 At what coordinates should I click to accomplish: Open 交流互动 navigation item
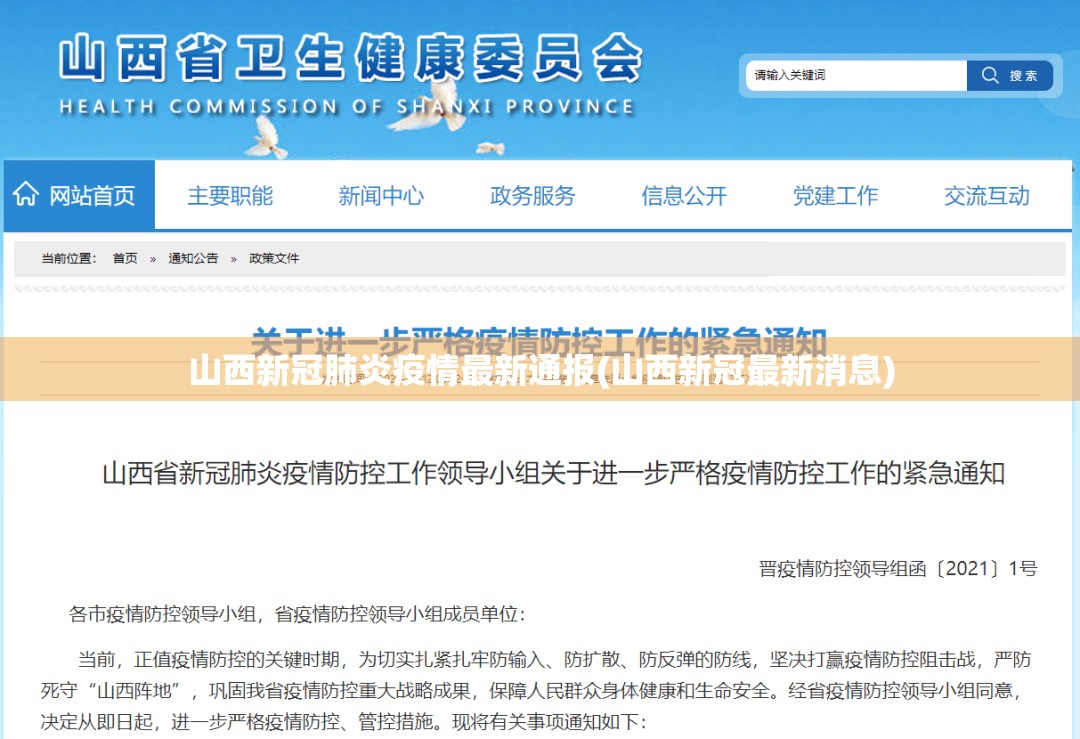click(x=986, y=196)
